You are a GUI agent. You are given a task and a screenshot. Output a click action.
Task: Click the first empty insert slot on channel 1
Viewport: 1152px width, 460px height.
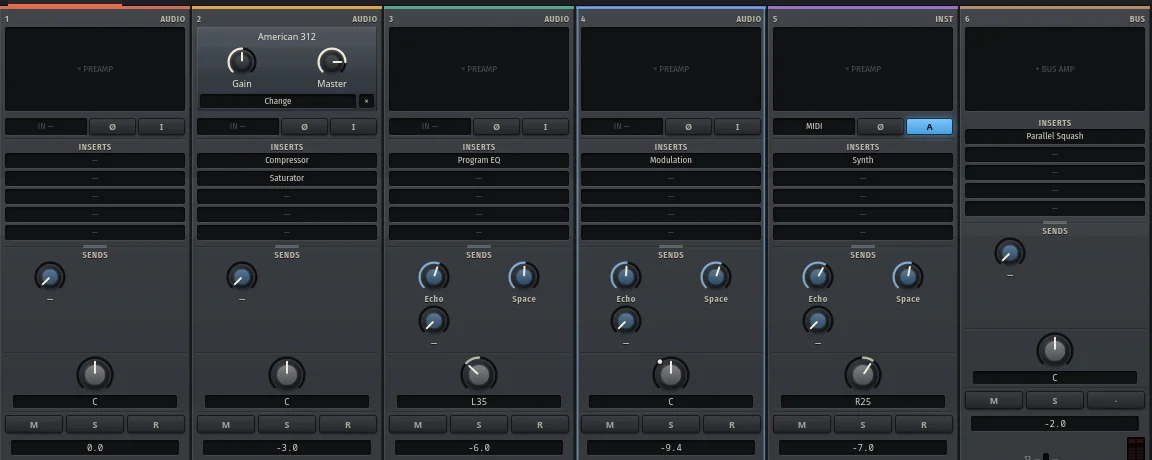[x=95, y=160]
